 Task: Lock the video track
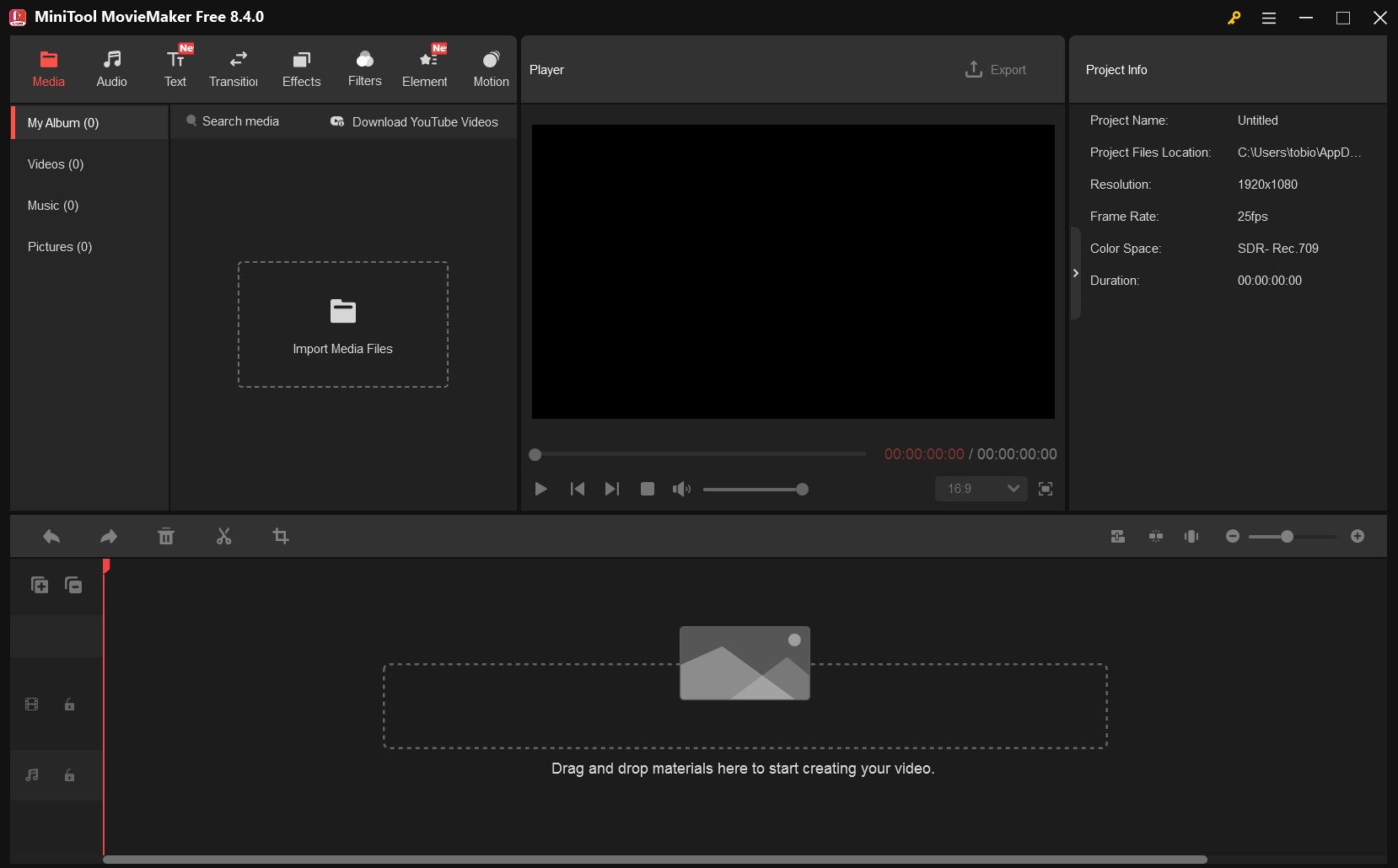click(68, 705)
